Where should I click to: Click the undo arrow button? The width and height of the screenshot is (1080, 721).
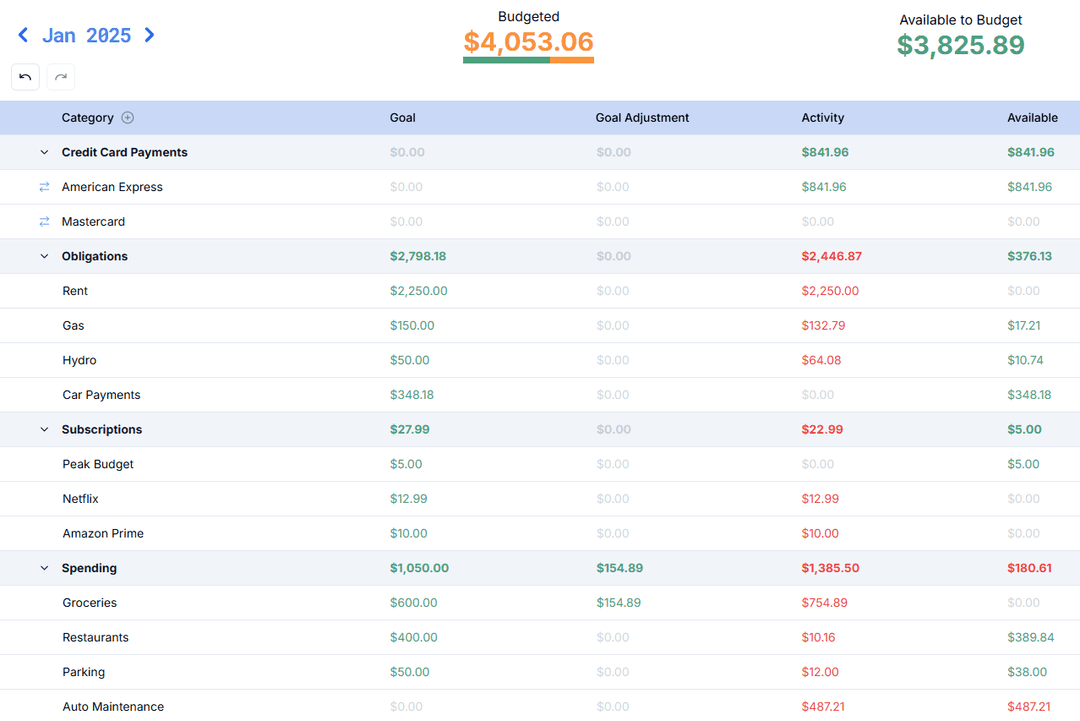pos(26,77)
